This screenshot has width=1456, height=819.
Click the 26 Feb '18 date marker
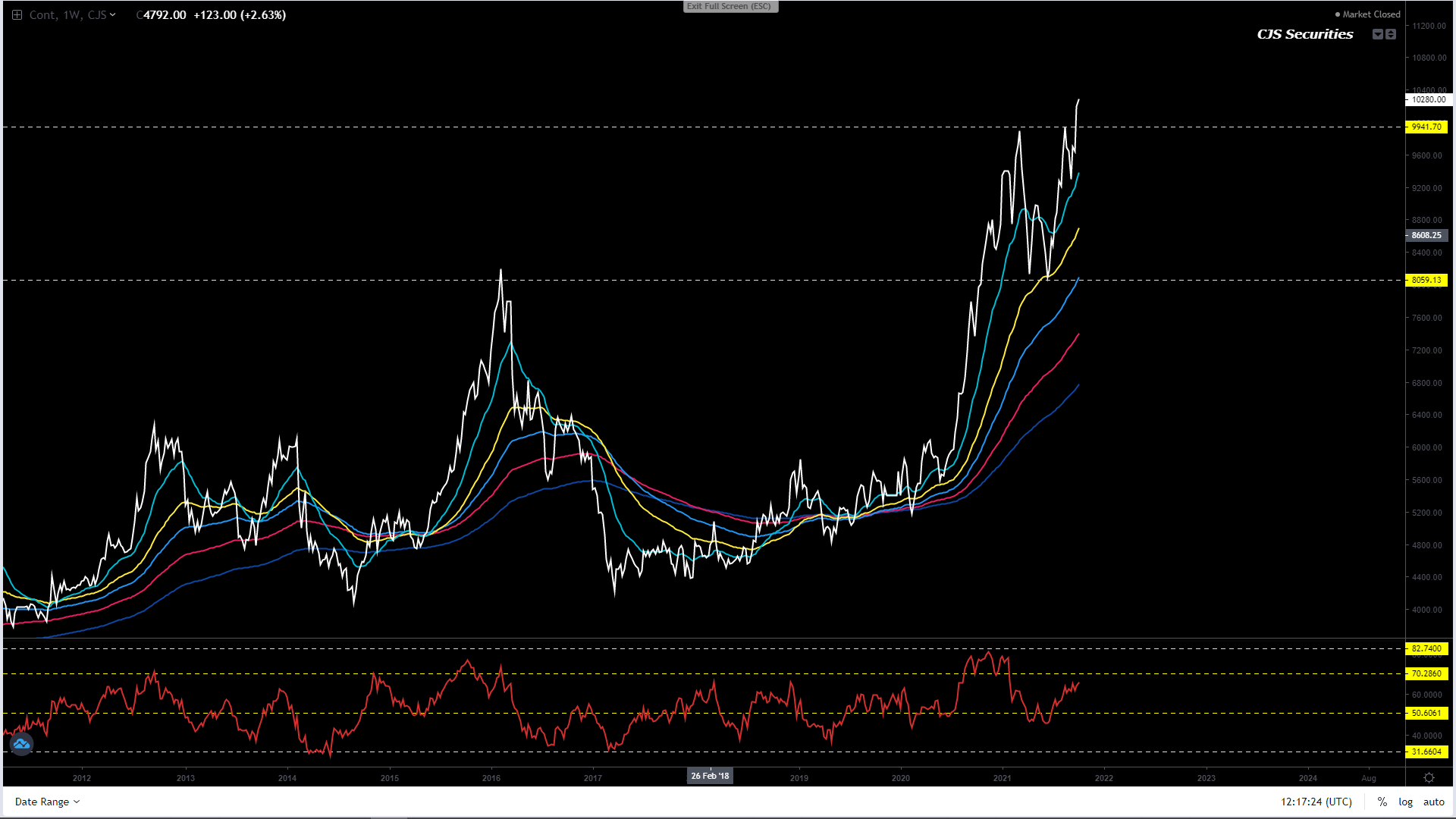pos(710,776)
